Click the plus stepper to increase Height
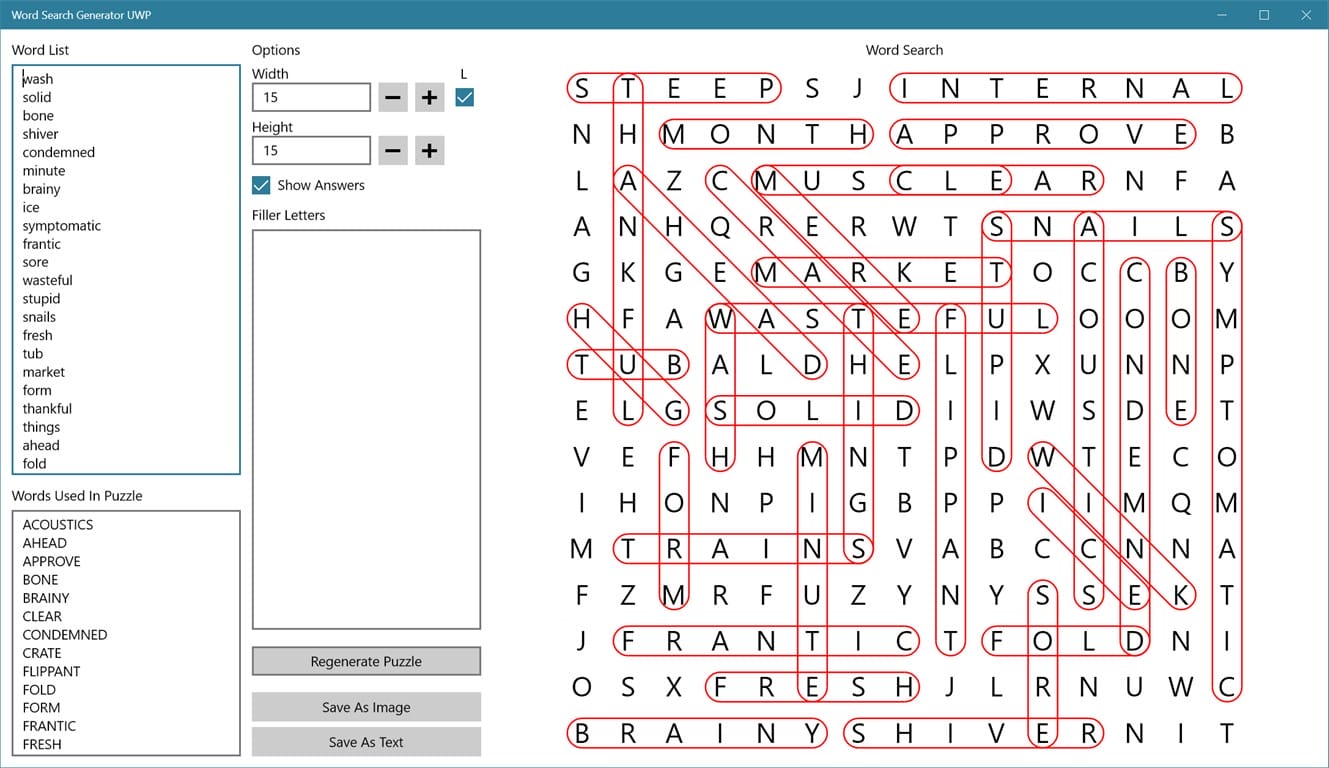Image resolution: width=1329 pixels, height=768 pixels. [429, 150]
